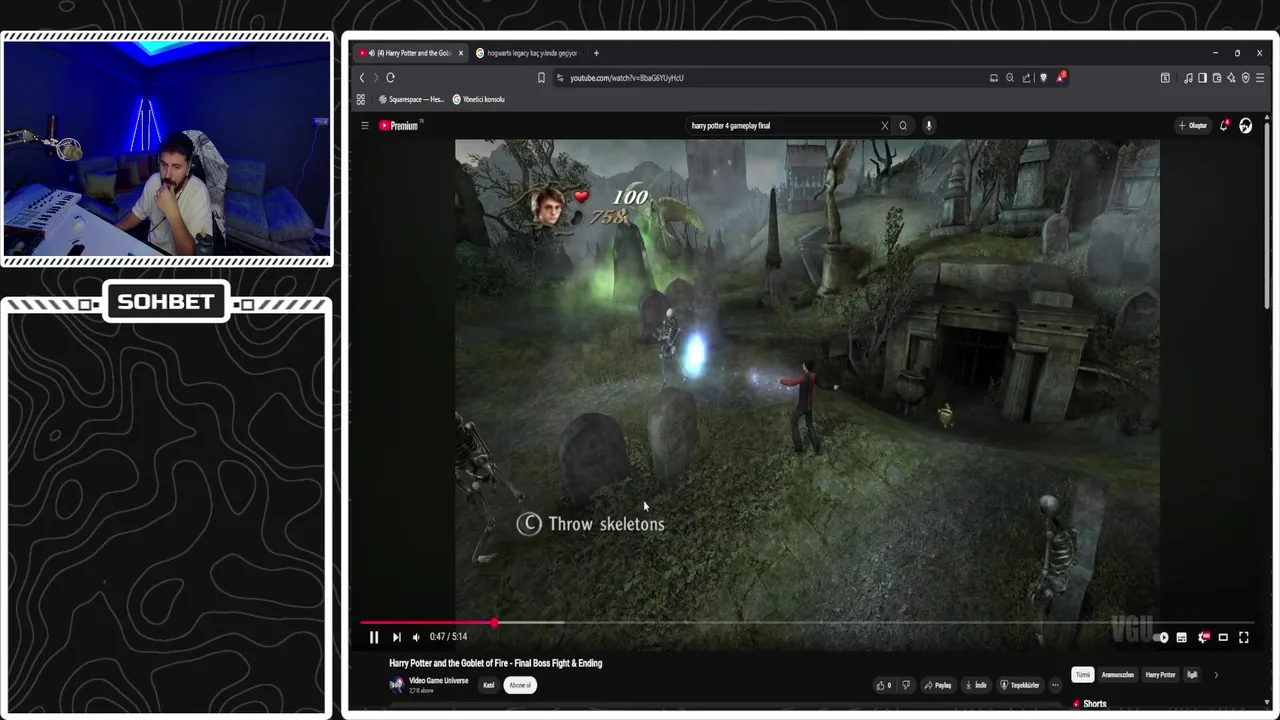Open a new browser tab
The image size is (1280, 720).
596,53
